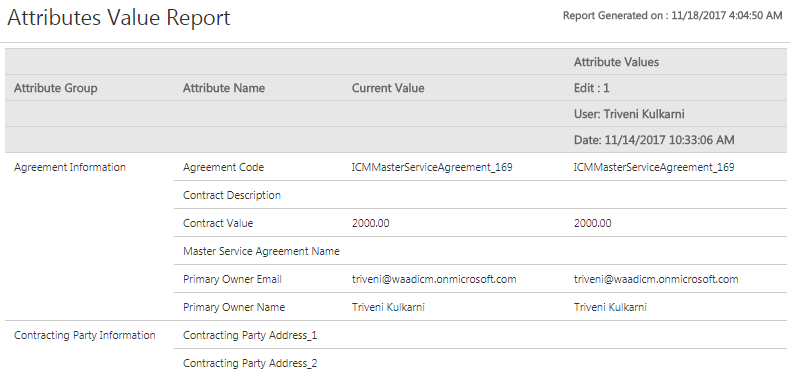Click the Attribute Values header
The width and height of the screenshot is (797, 374).
point(616,62)
